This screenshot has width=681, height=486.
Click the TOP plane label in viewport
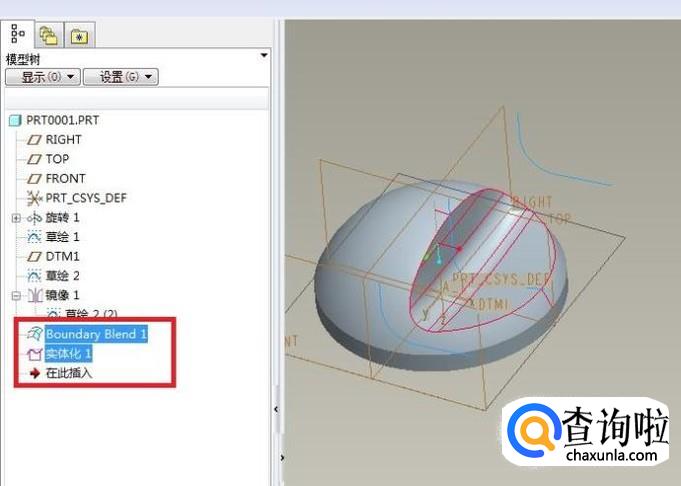[x=560, y=218]
